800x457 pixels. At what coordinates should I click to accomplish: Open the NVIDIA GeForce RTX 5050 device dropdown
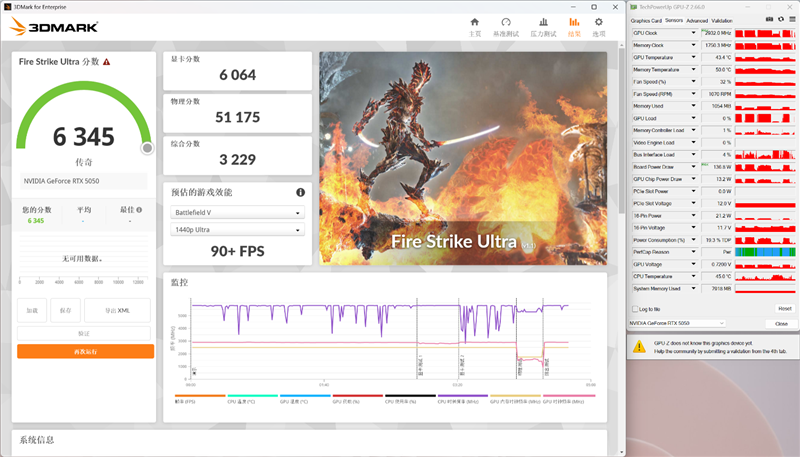click(678, 324)
